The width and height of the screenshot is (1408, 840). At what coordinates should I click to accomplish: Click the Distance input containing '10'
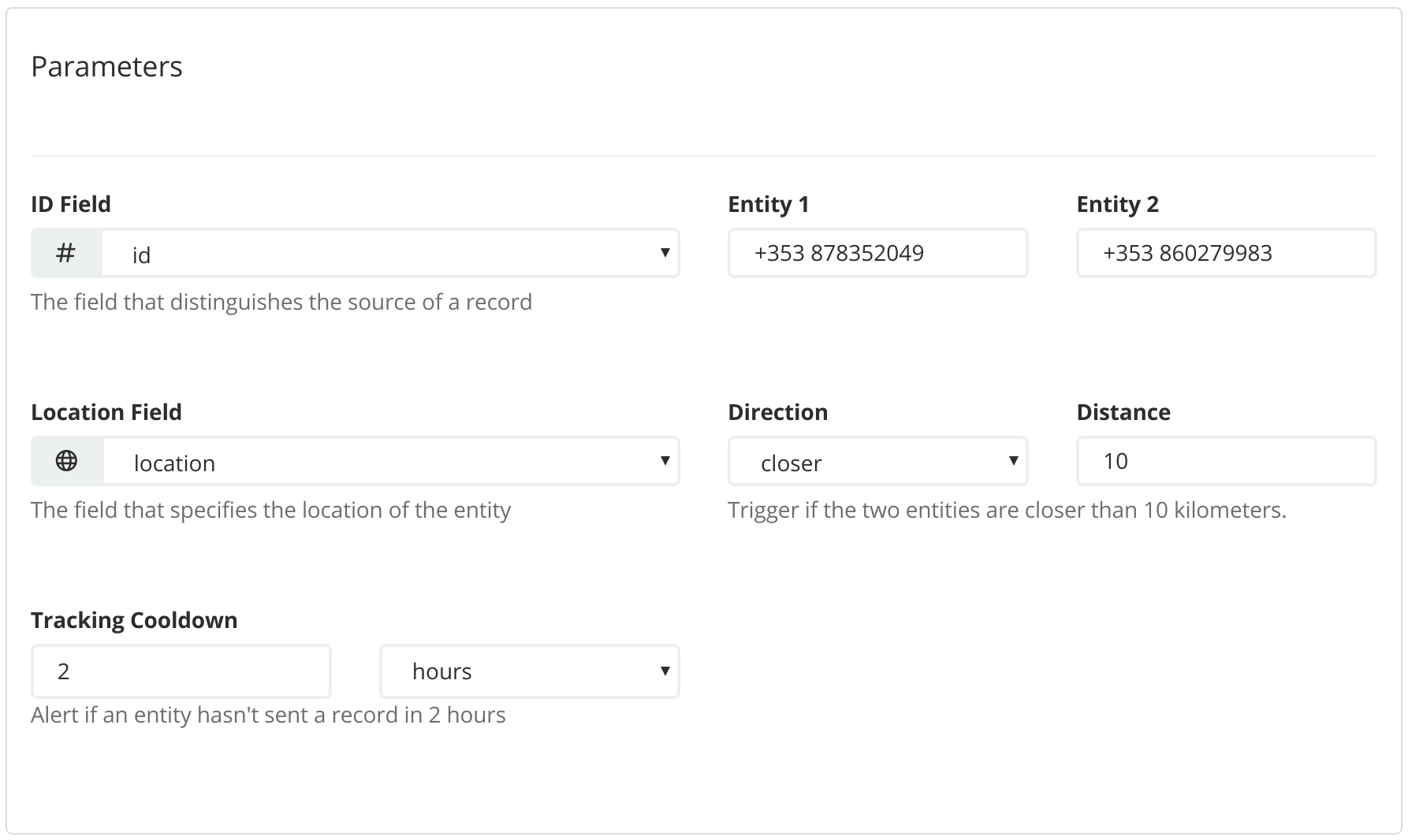(1226, 461)
